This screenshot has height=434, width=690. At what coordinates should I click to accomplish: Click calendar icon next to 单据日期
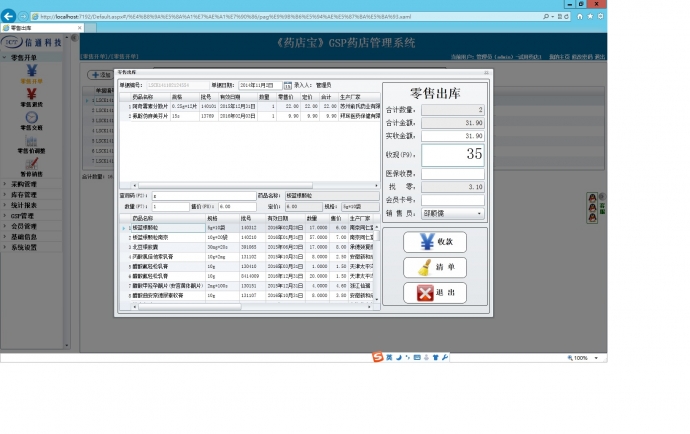click(287, 85)
